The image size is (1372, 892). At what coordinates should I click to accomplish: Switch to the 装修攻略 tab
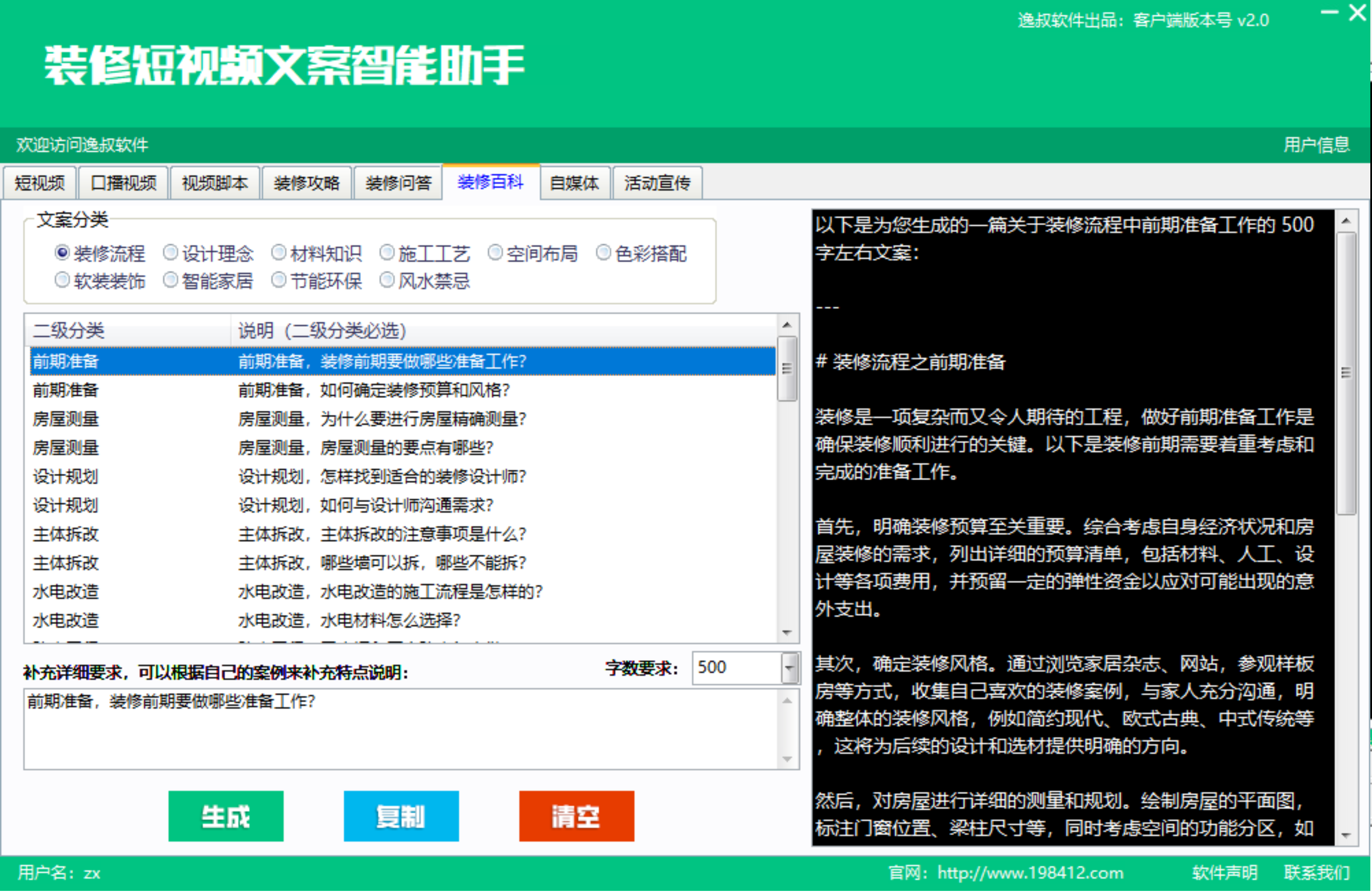coord(306,183)
